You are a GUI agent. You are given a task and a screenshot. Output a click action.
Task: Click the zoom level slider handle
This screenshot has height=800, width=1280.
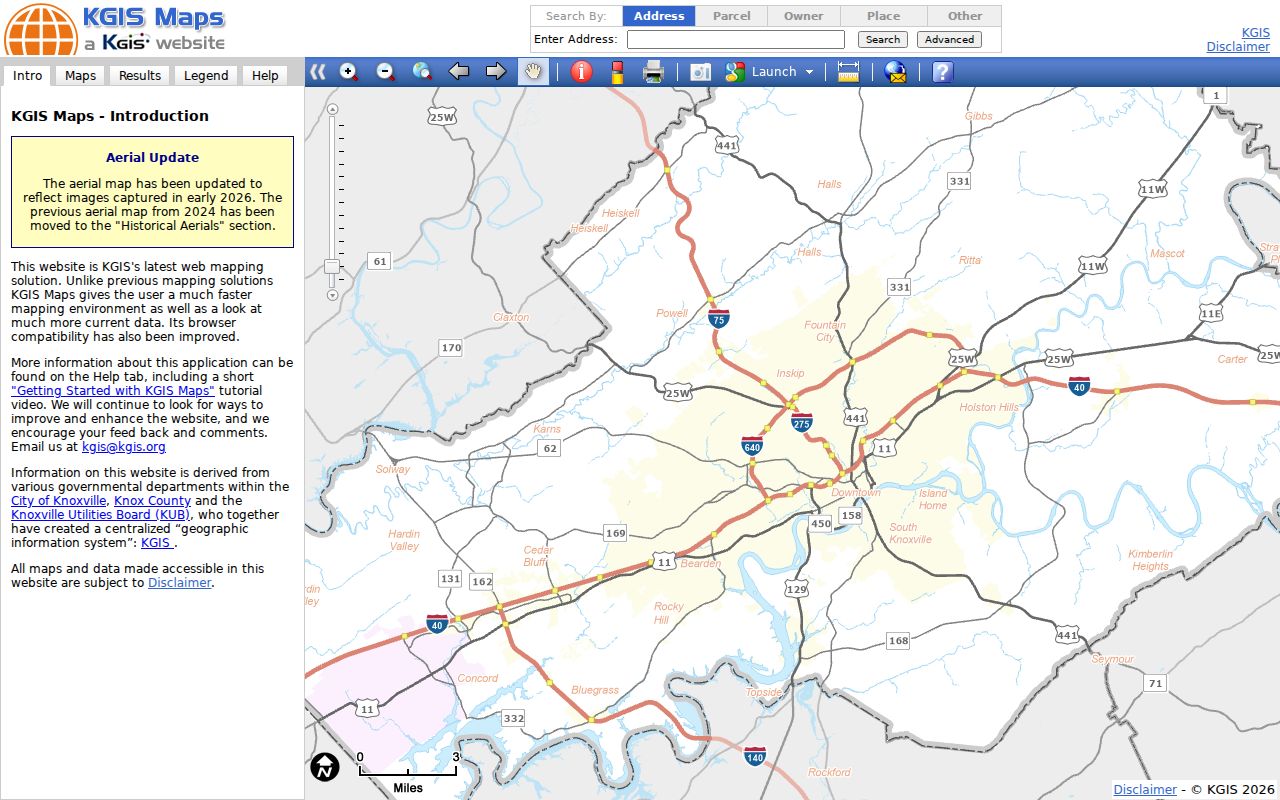tap(333, 267)
